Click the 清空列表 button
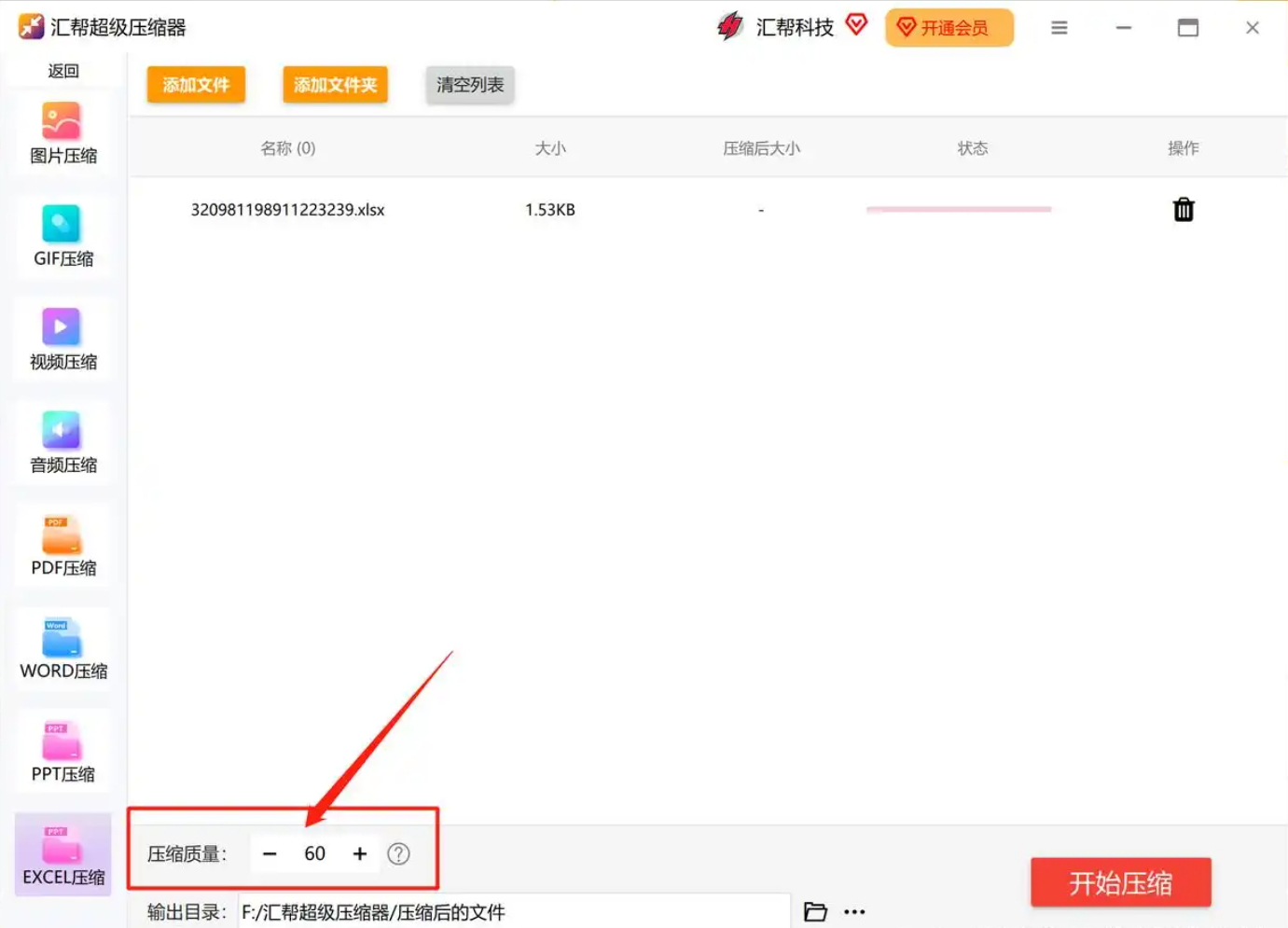This screenshot has height=928, width=1288. point(470,85)
